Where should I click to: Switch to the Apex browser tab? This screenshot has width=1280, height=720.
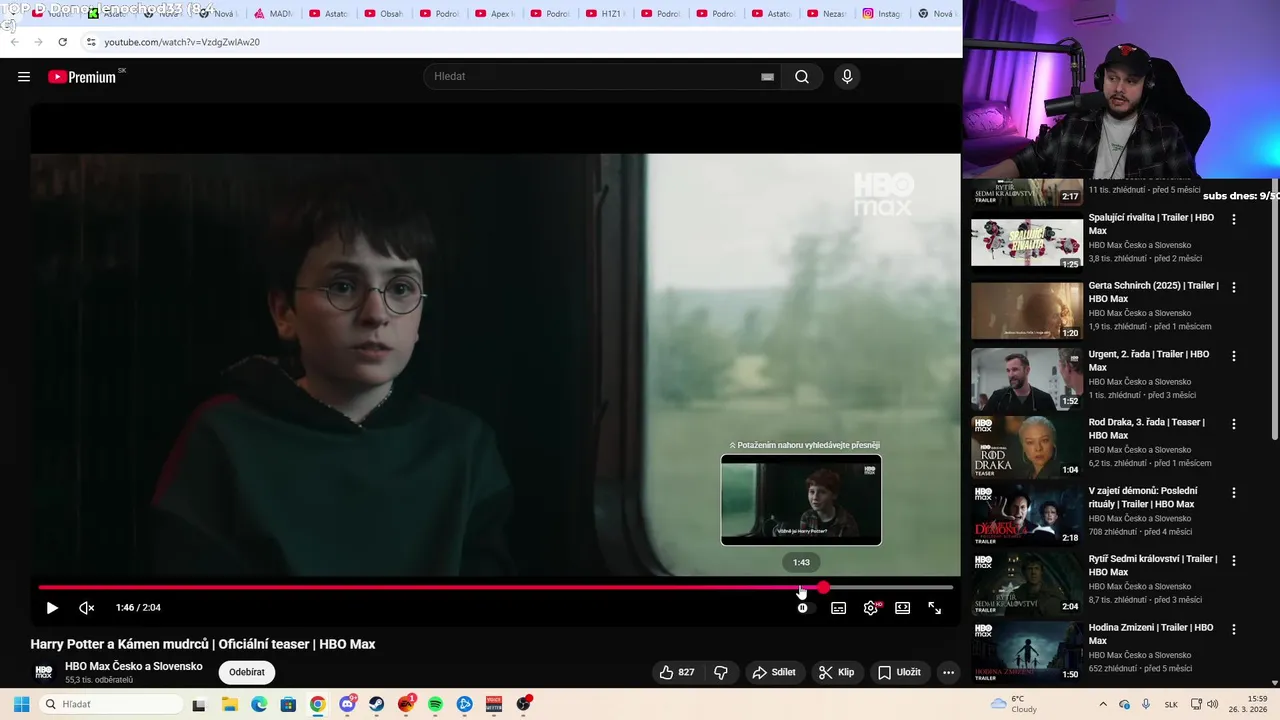tap(494, 14)
